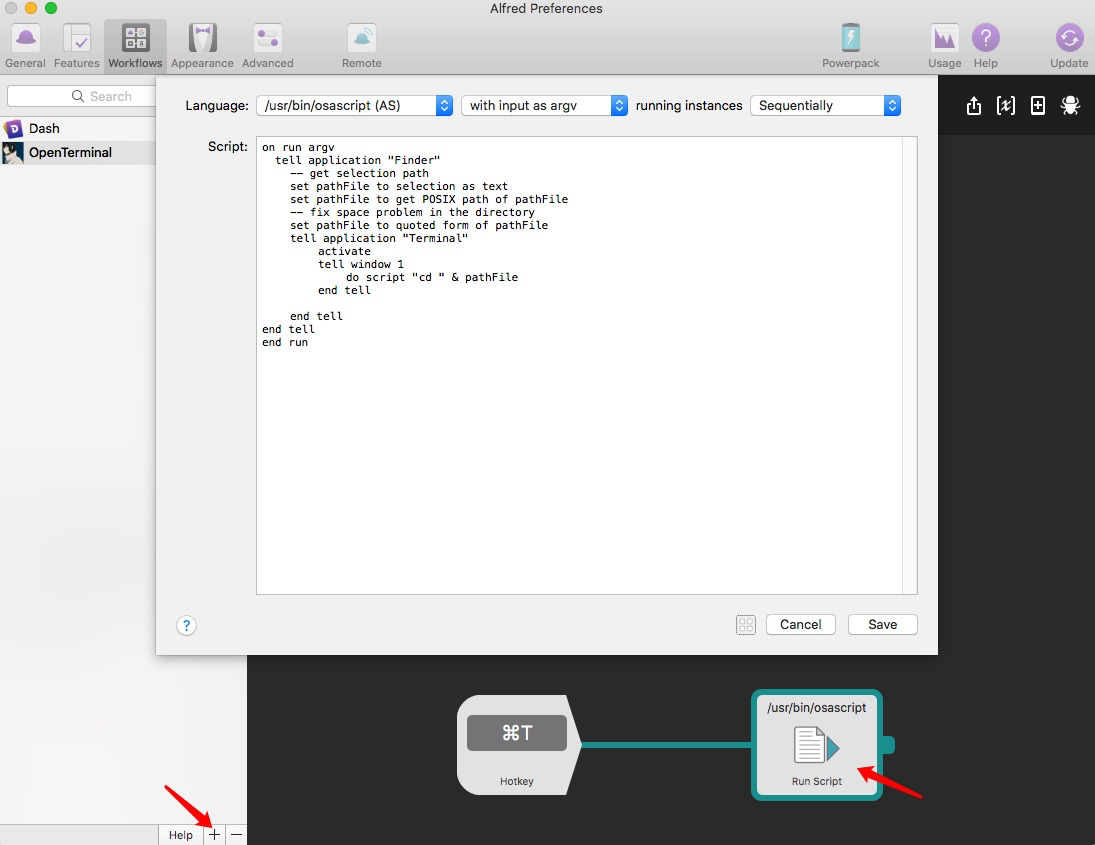The width and height of the screenshot is (1095, 845).
Task: Click inside the Script text editor
Action: (579, 365)
